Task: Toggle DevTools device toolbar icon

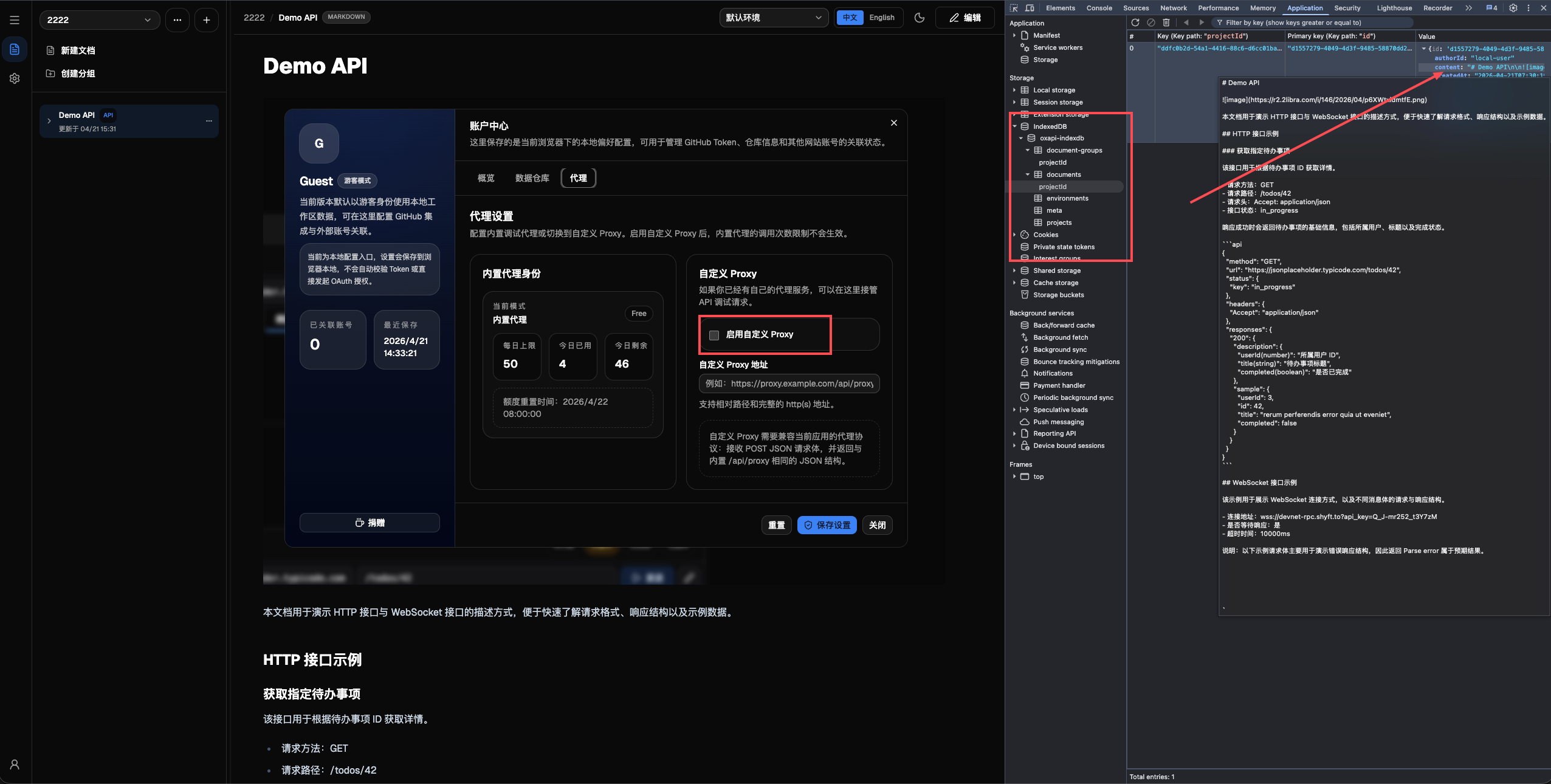Action: 1030,8
